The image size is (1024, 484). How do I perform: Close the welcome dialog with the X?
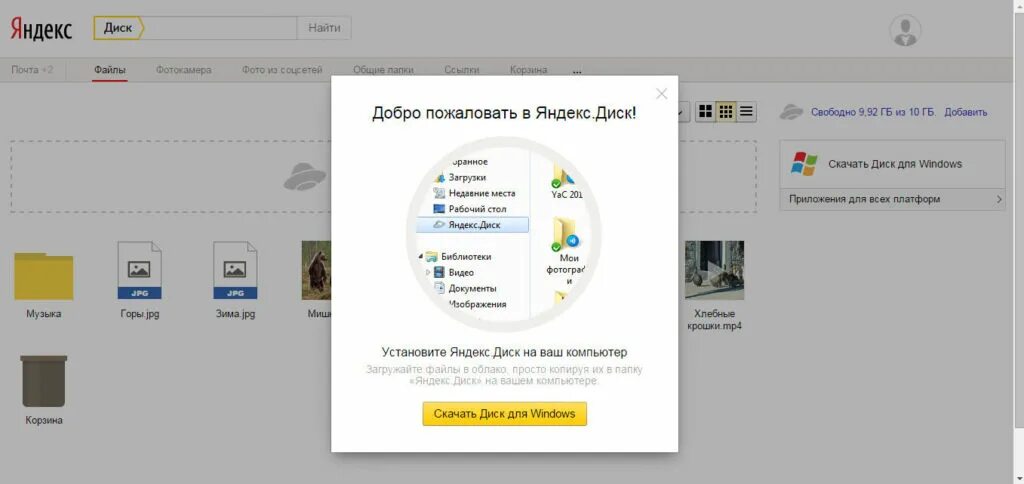tap(662, 94)
